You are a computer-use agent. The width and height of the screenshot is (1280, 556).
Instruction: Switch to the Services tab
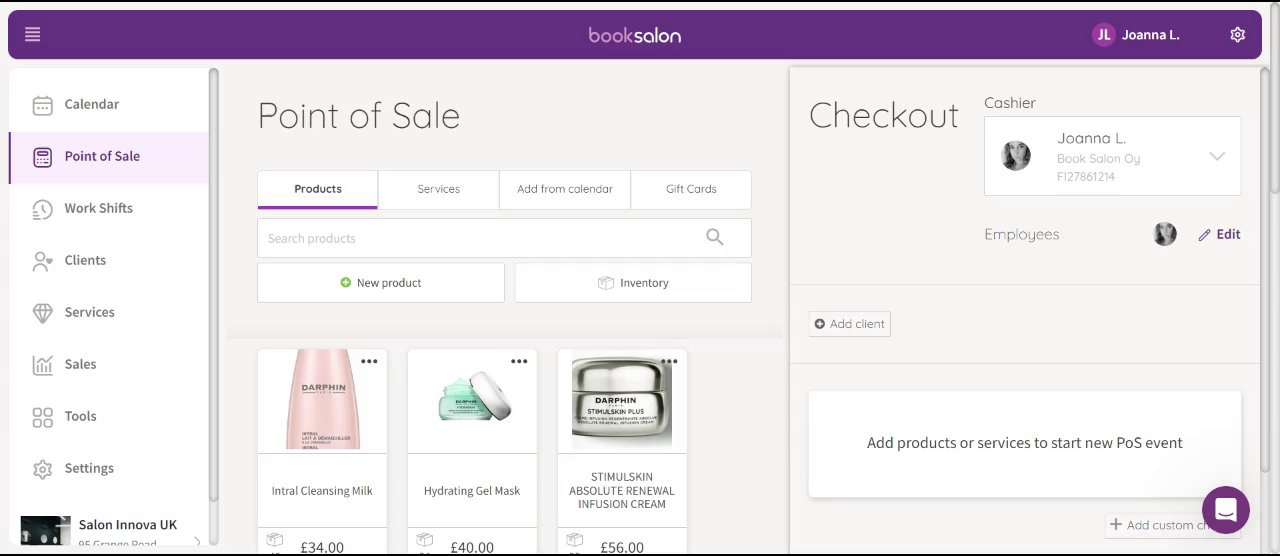tap(438, 189)
